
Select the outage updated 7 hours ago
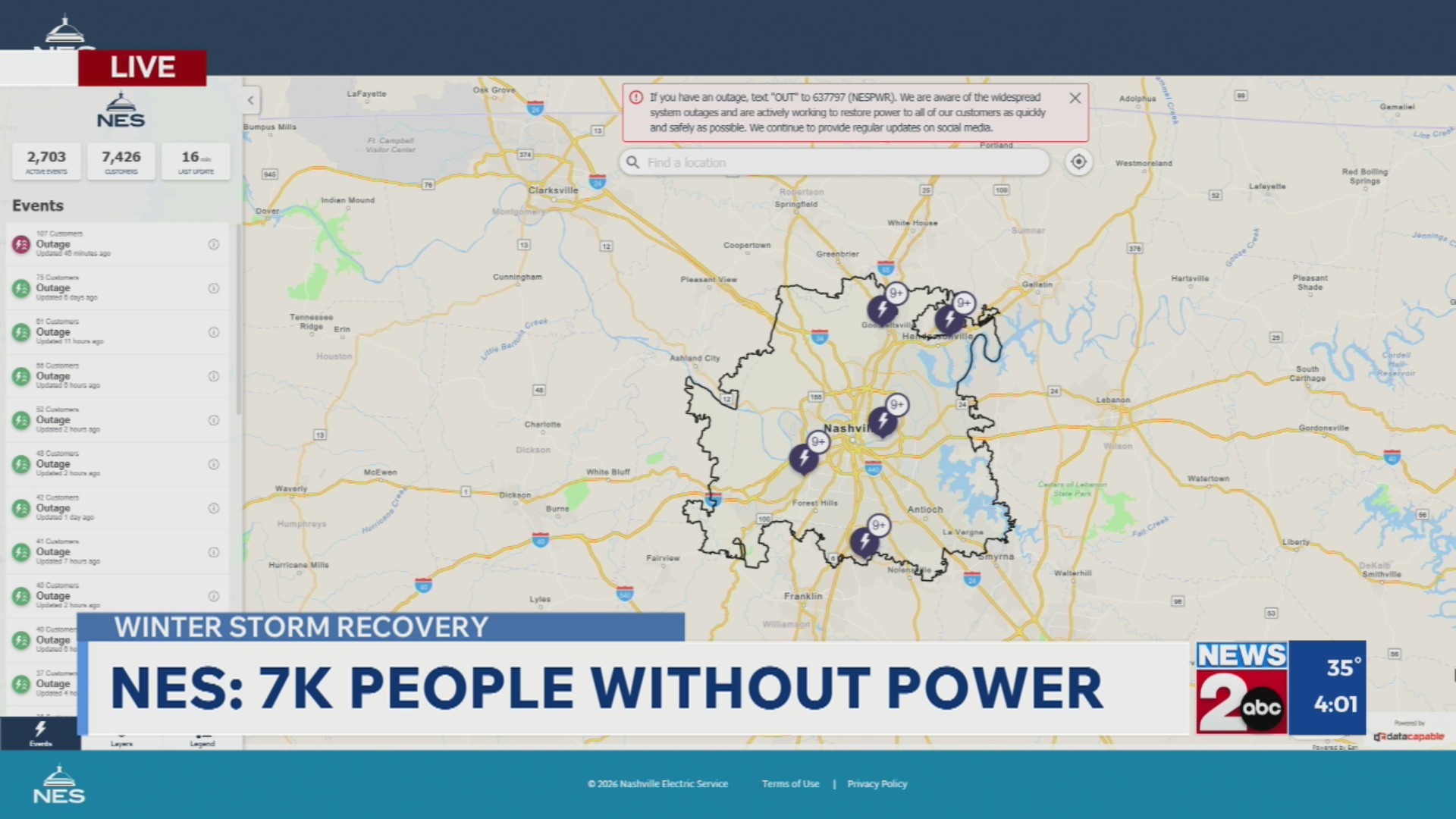click(x=118, y=552)
